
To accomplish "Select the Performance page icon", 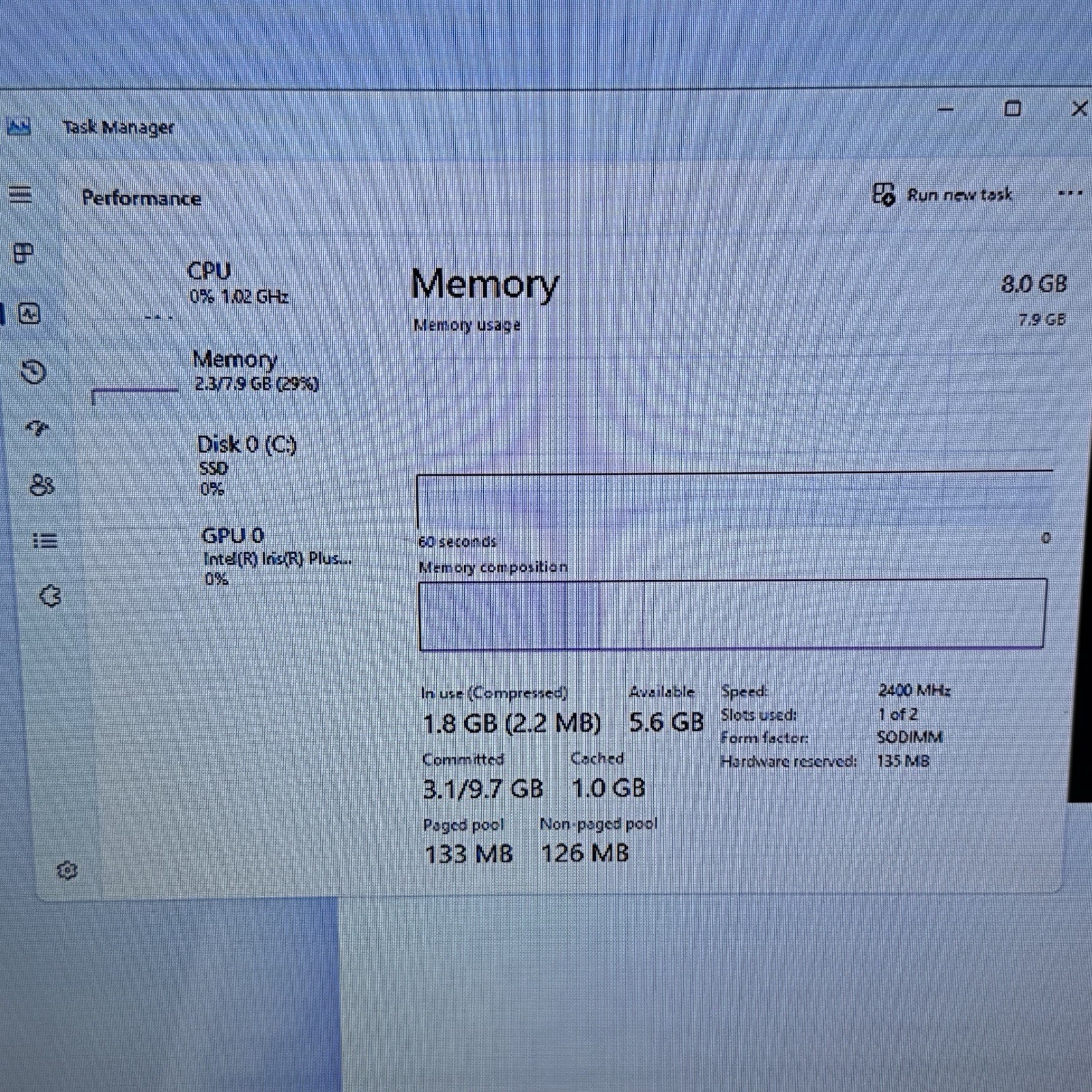I will pos(29,314).
